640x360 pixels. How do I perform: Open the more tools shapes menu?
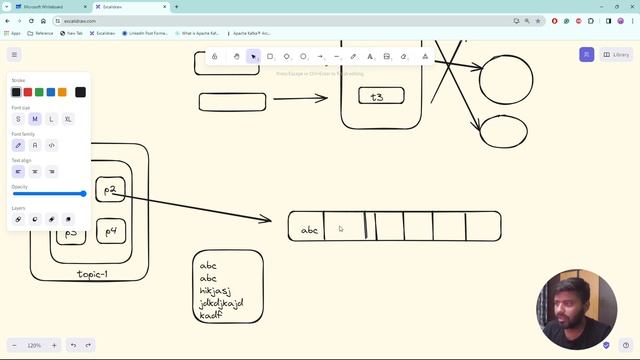point(425,56)
